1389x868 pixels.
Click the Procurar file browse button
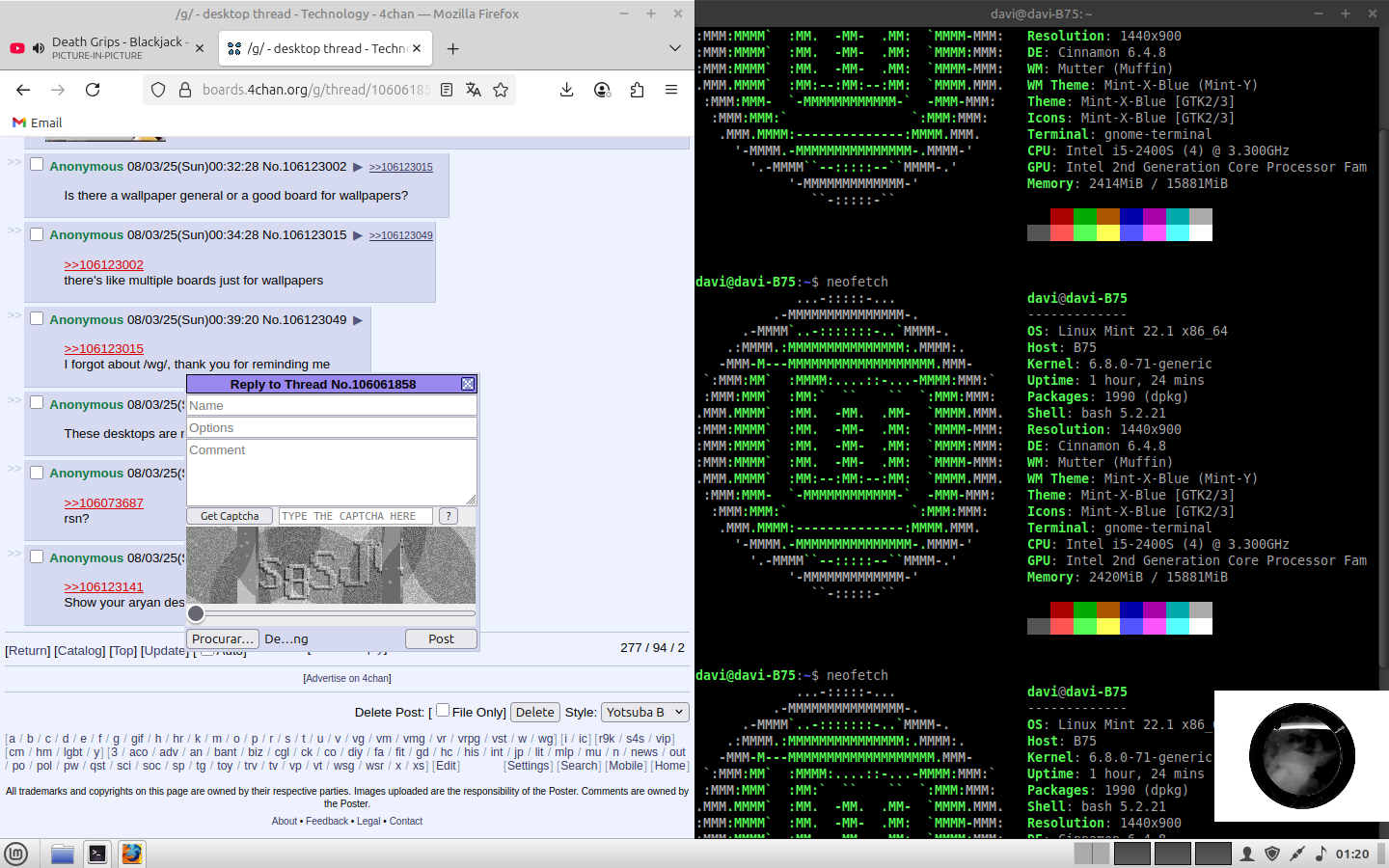[223, 638]
